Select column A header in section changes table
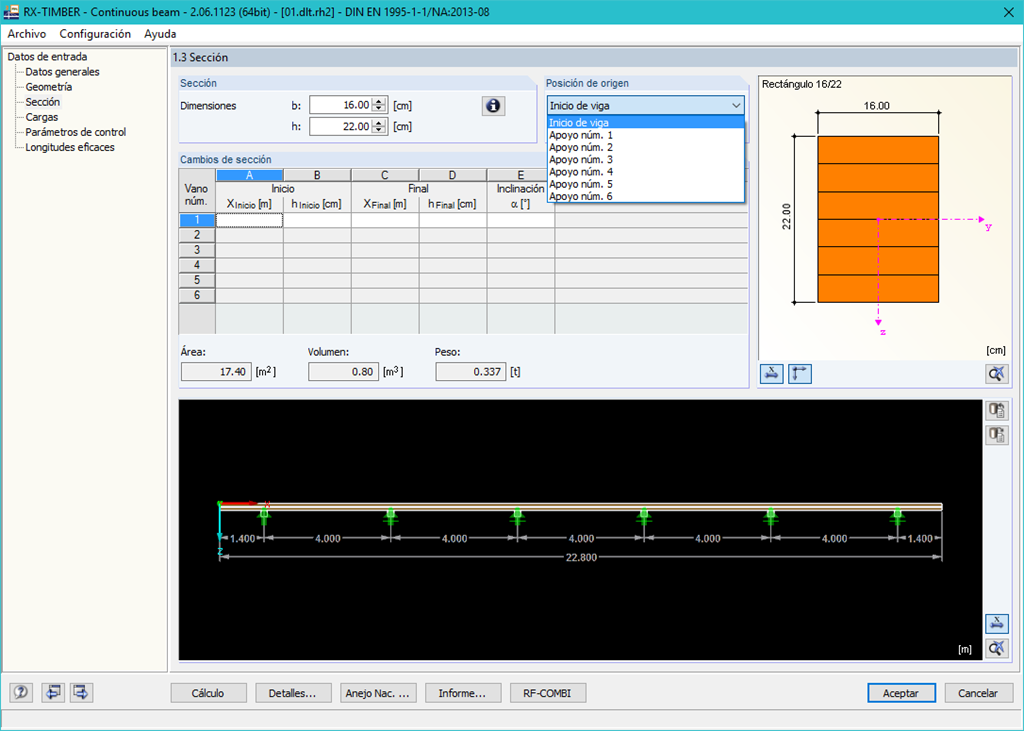Screen dimensions: 1024x731 249,175
